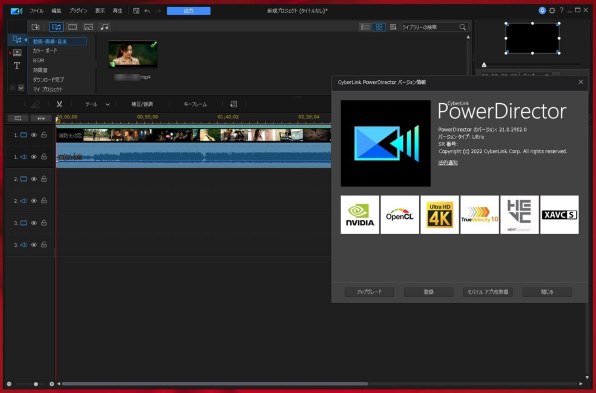Open the View menu
596x393 pixels.
tap(100, 11)
